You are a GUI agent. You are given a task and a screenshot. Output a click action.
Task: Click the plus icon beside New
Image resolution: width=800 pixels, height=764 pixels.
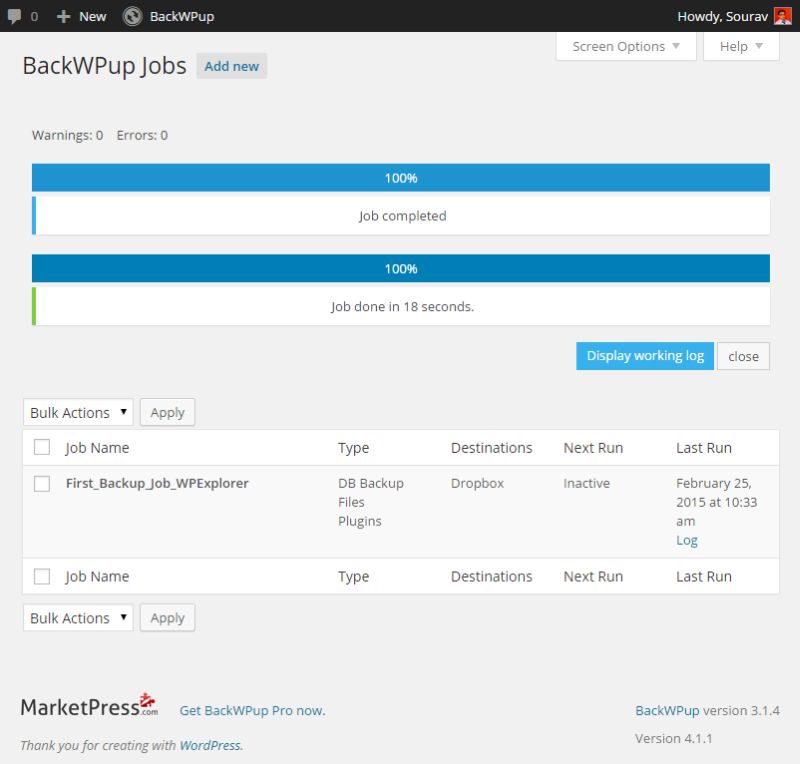63,16
